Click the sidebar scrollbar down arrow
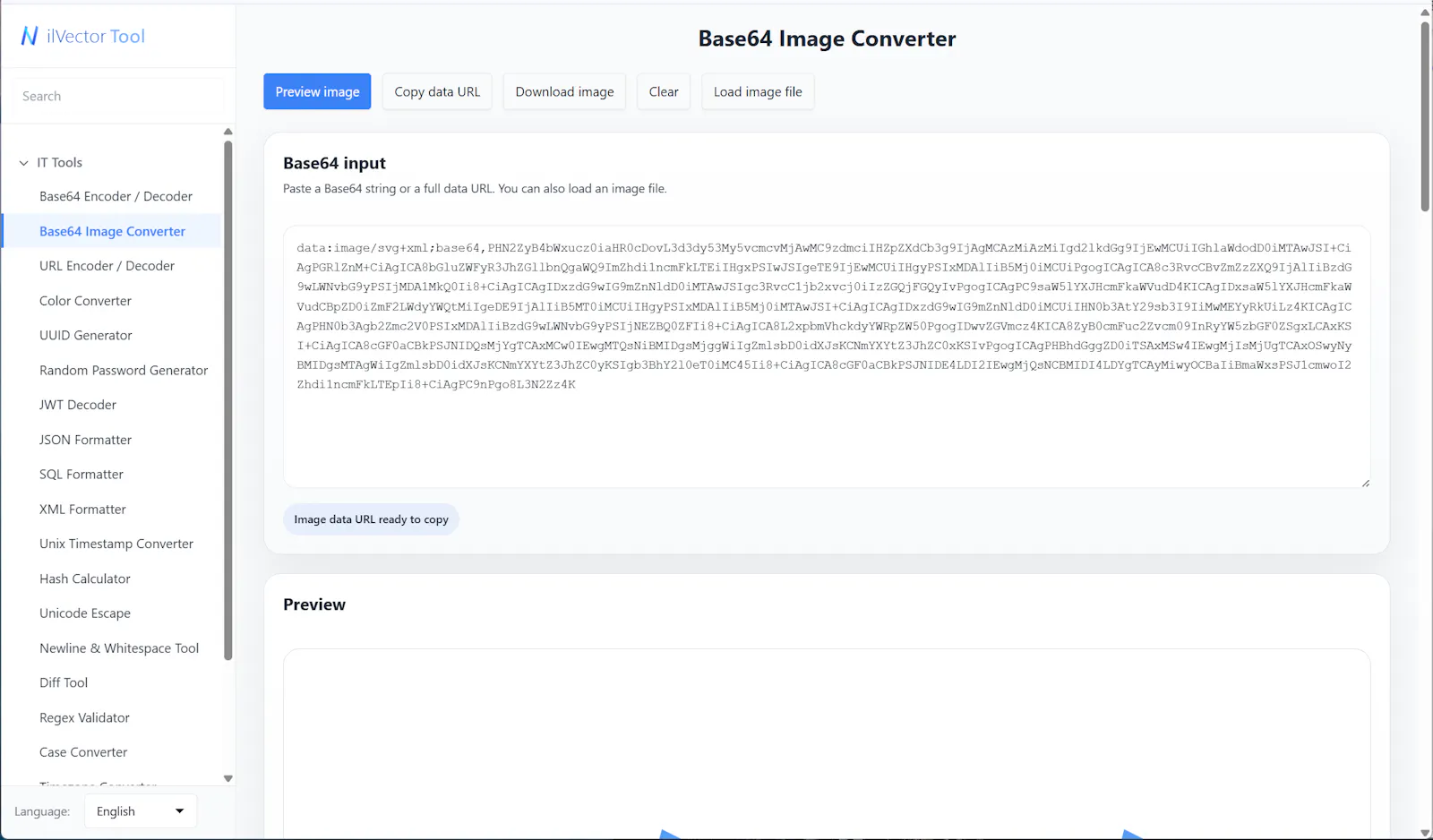The width and height of the screenshot is (1433, 840). pyautogui.click(x=227, y=778)
